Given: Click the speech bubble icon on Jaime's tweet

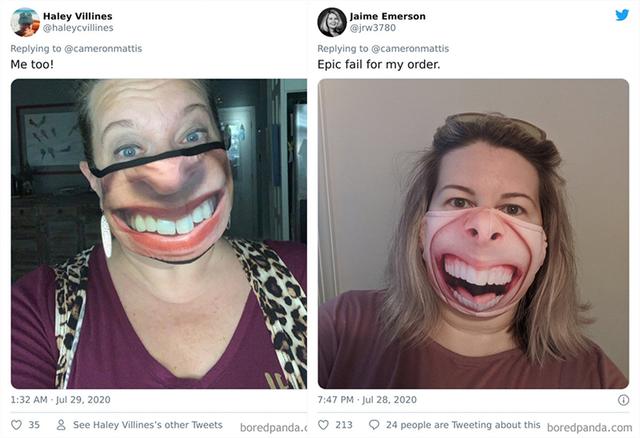Looking at the screenshot, I should pos(374,425).
